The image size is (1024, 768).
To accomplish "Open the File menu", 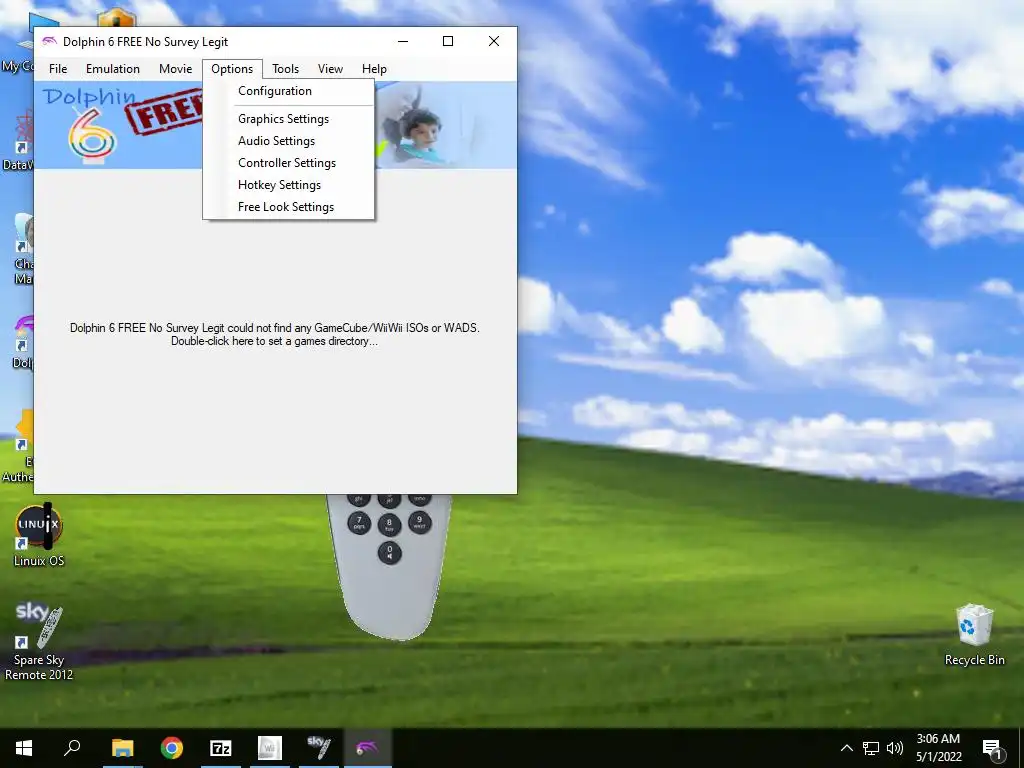I will pyautogui.click(x=57, y=69).
